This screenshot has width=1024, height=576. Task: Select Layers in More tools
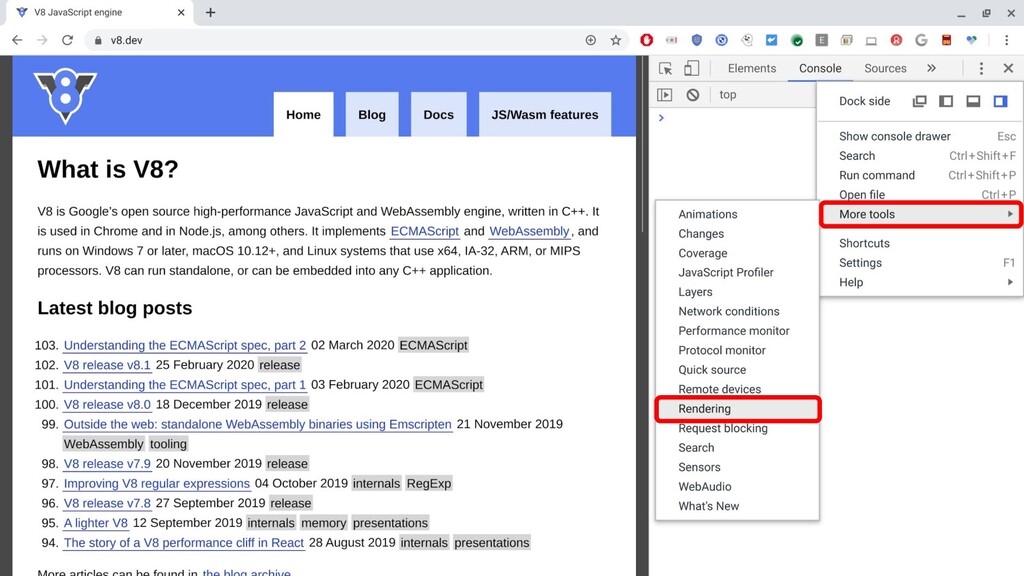pyautogui.click(x=737, y=292)
